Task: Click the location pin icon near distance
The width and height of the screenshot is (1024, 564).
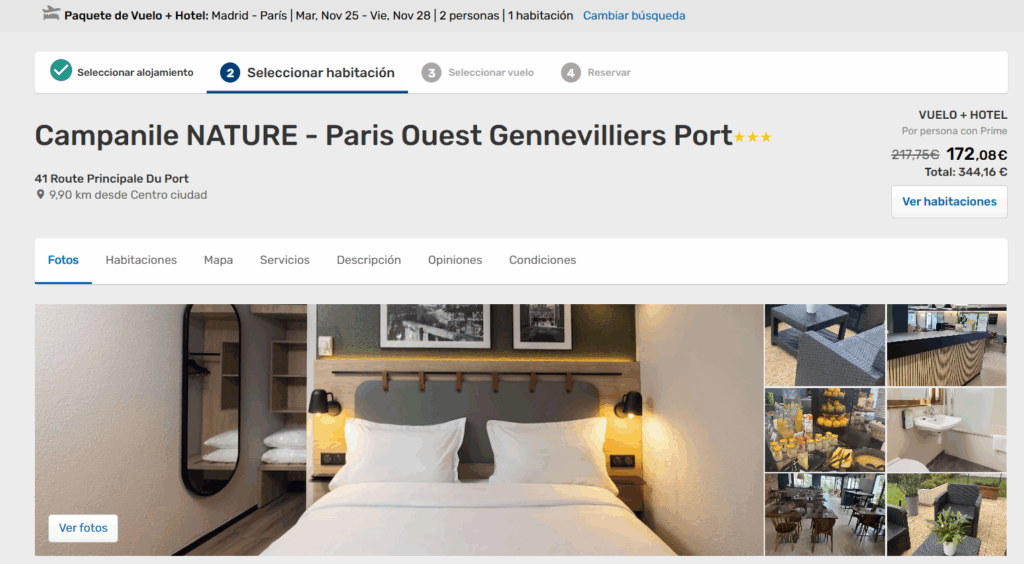Action: 40,195
